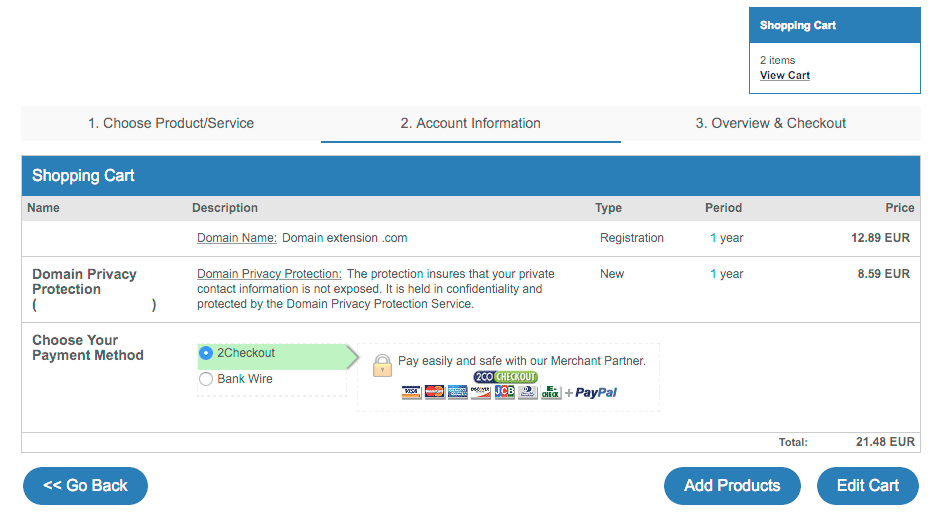The height and width of the screenshot is (513, 944).
Task: Click the Visa card icon
Action: pos(411,392)
